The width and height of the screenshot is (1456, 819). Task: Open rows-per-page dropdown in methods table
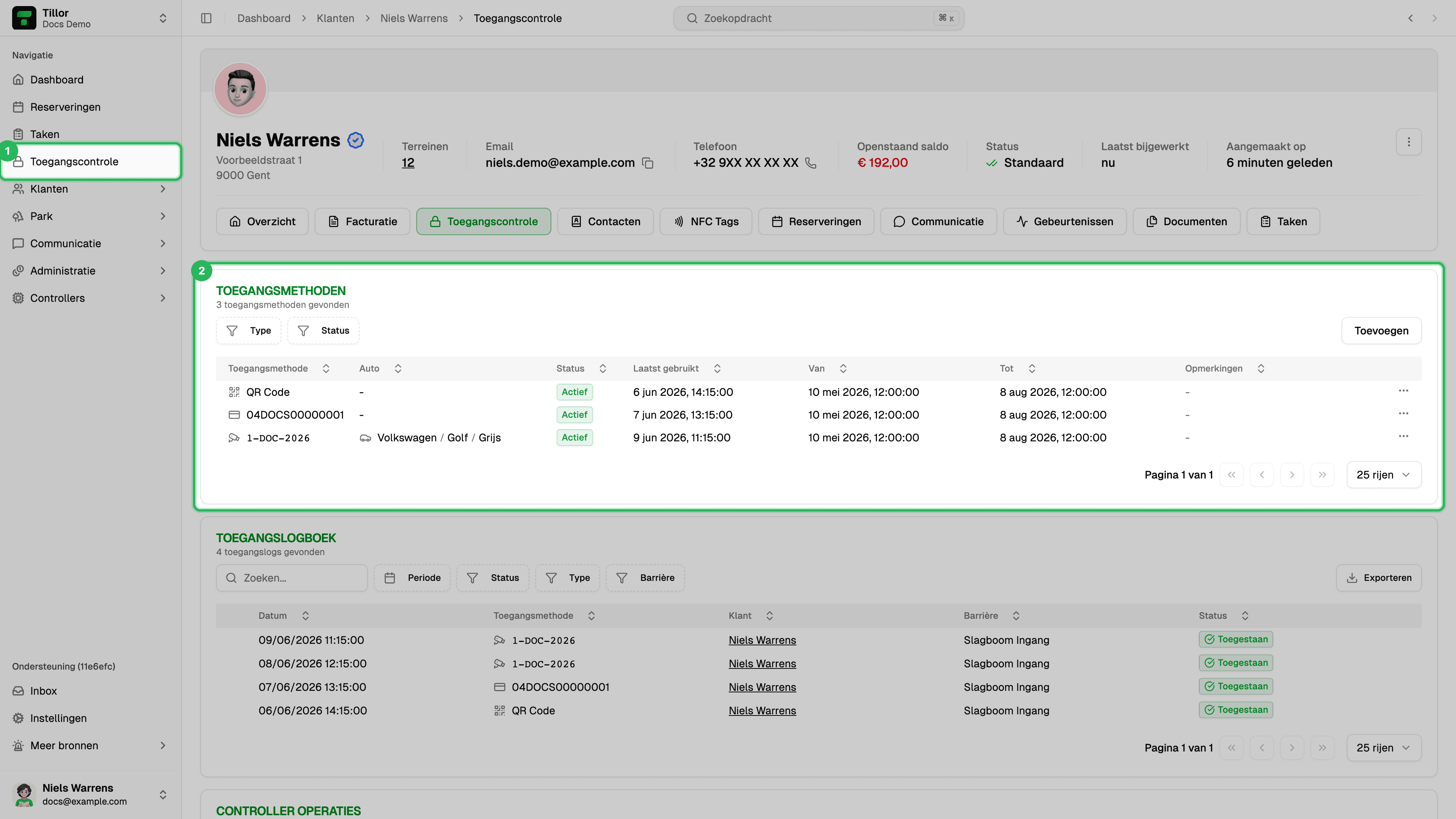tap(1384, 475)
